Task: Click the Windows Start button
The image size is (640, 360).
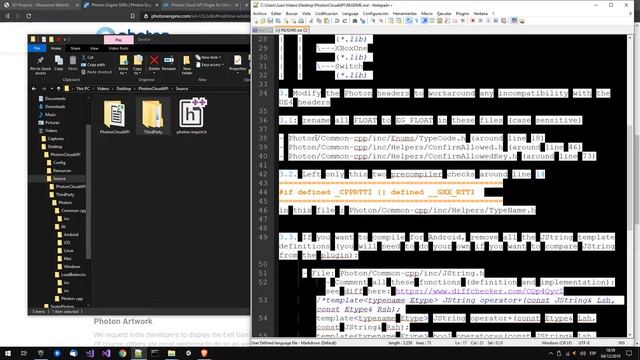Action: pyautogui.click(x=8, y=353)
